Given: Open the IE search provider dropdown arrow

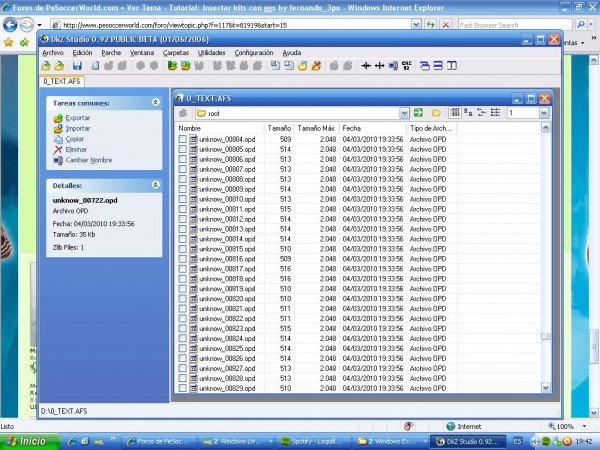Looking at the screenshot, I should (592, 25).
